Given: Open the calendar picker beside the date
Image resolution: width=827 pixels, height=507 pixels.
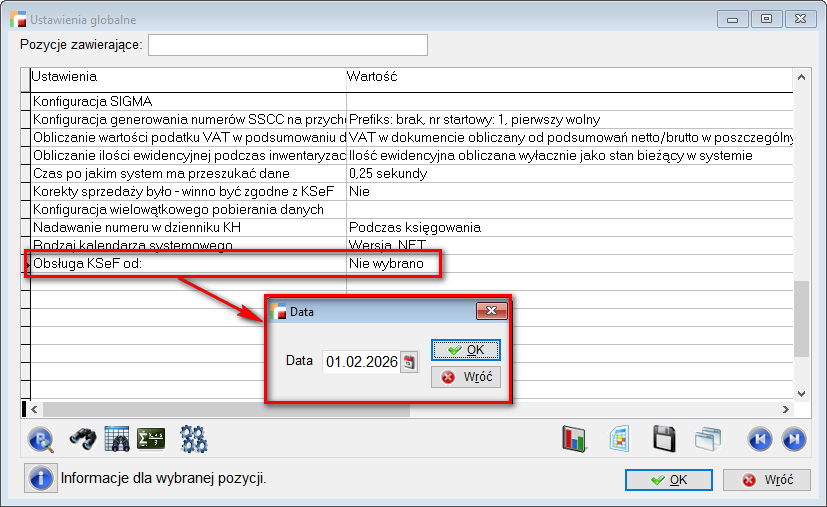Looking at the screenshot, I should pyautogui.click(x=408, y=362).
